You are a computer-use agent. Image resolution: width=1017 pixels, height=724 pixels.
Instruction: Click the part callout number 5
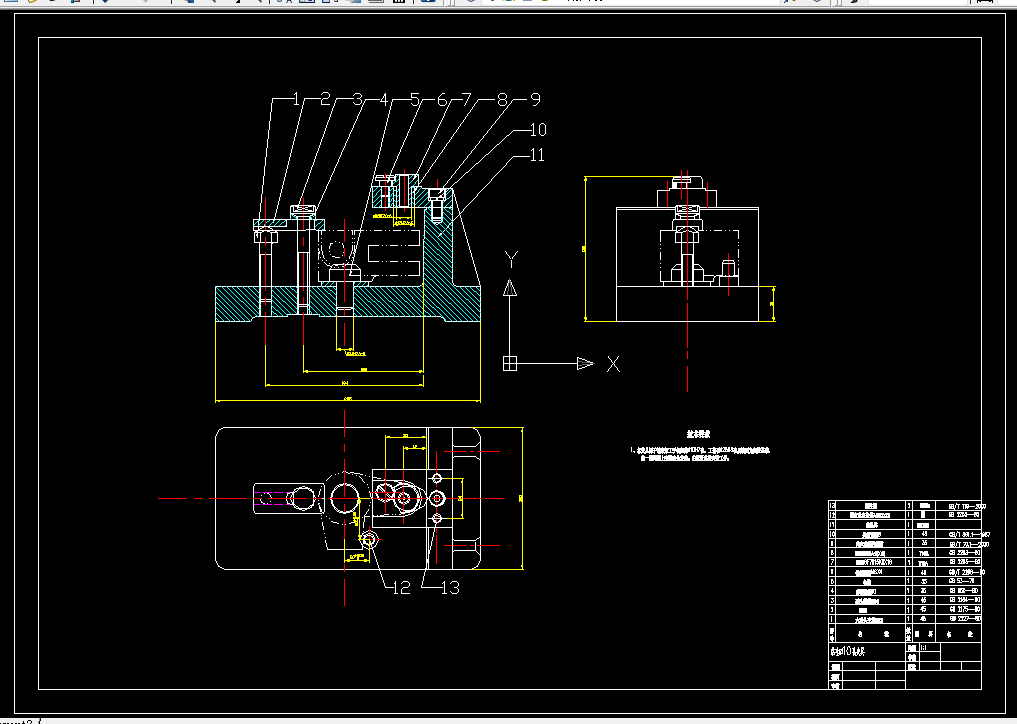pyautogui.click(x=415, y=100)
